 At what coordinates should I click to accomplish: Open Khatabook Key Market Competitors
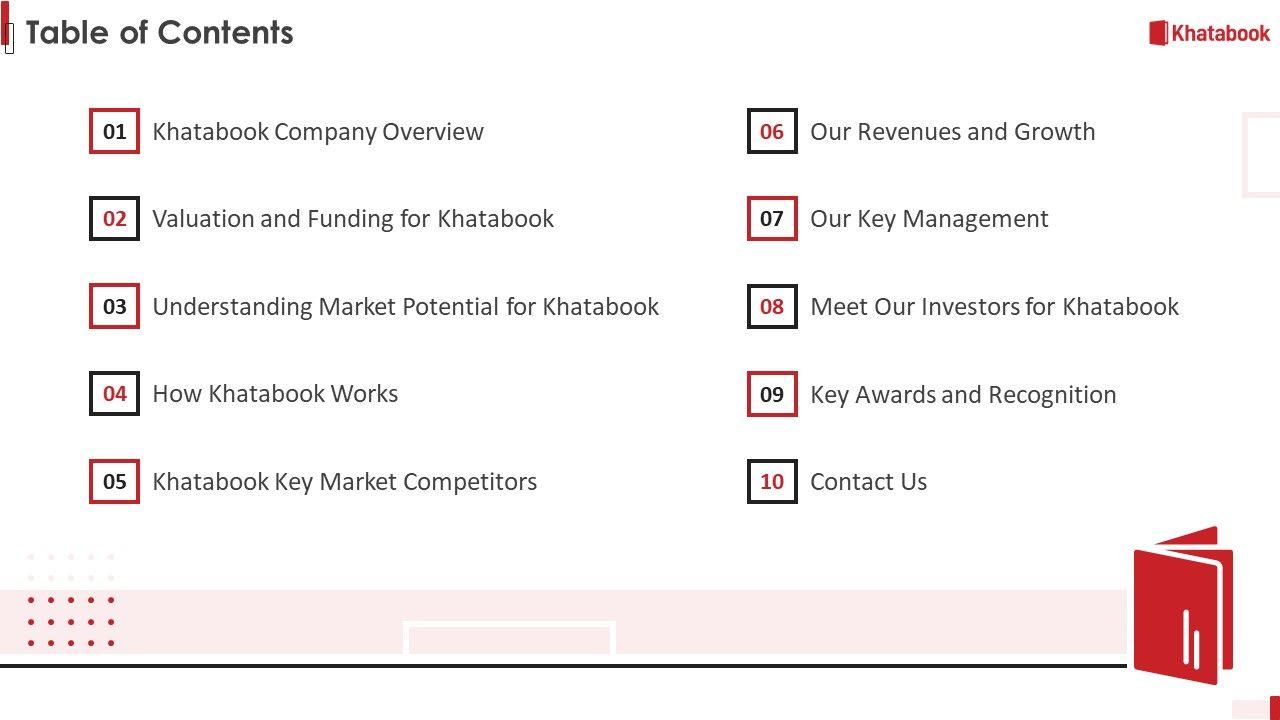[344, 481]
